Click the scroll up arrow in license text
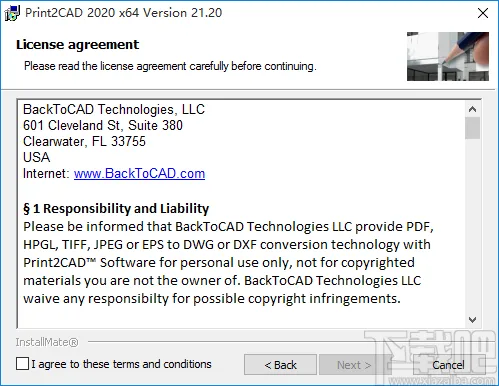This screenshot has height=386, width=499. [472, 109]
